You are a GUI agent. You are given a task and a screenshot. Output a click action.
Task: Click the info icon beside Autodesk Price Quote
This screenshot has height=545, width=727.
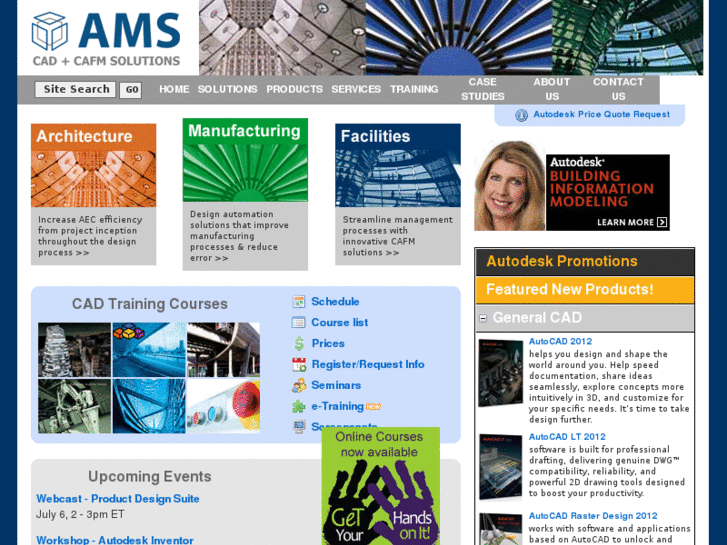[x=521, y=115]
